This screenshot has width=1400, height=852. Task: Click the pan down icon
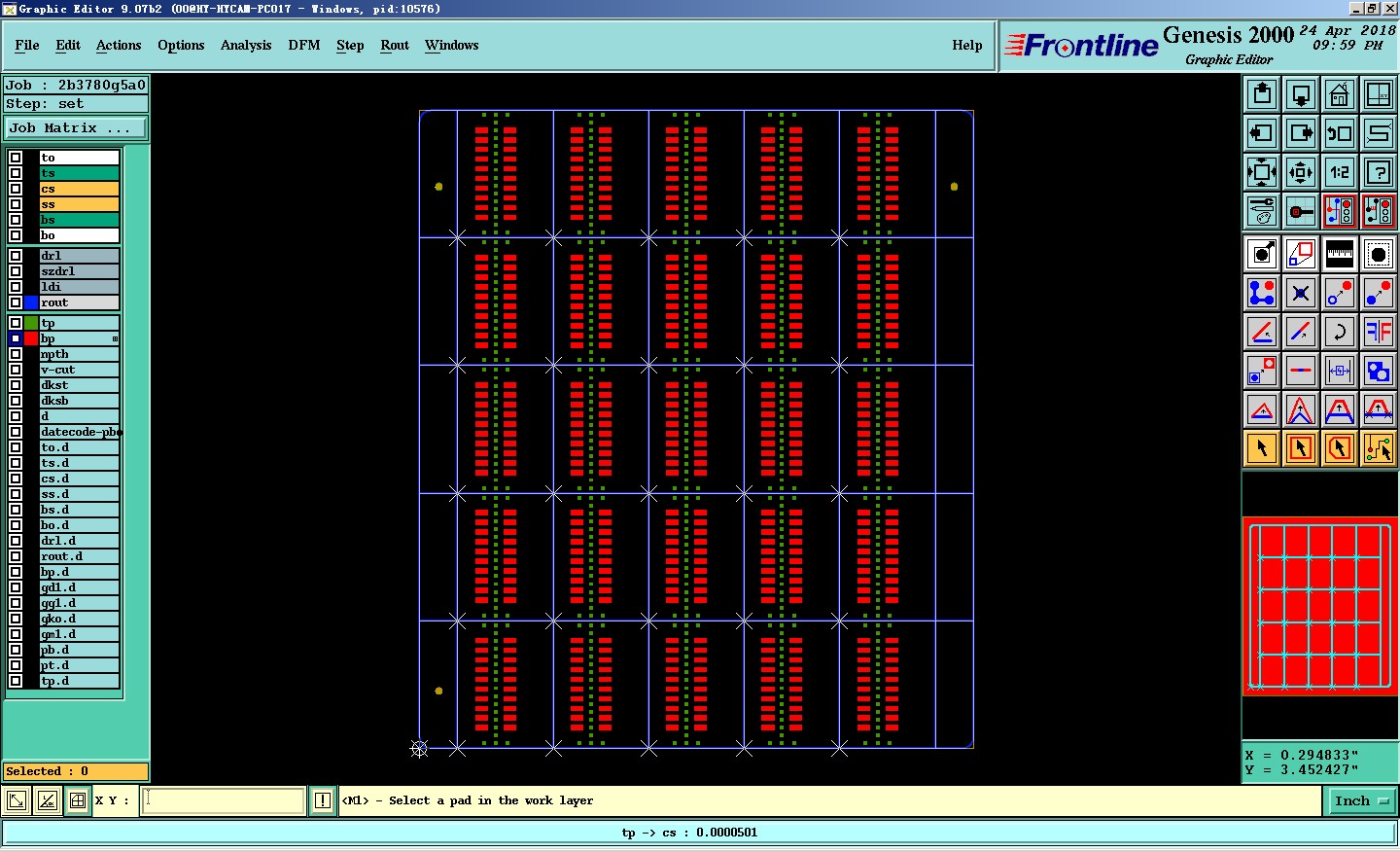click(x=1301, y=94)
